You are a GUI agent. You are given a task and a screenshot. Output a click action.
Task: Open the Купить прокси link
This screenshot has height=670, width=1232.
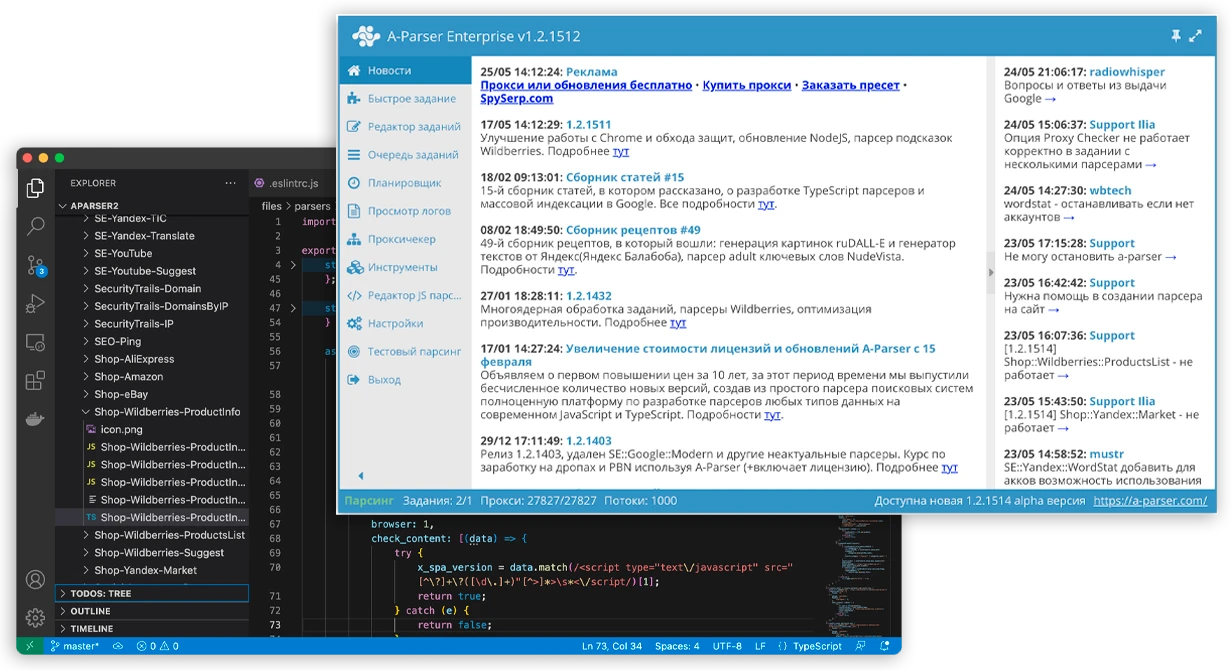tap(747, 86)
